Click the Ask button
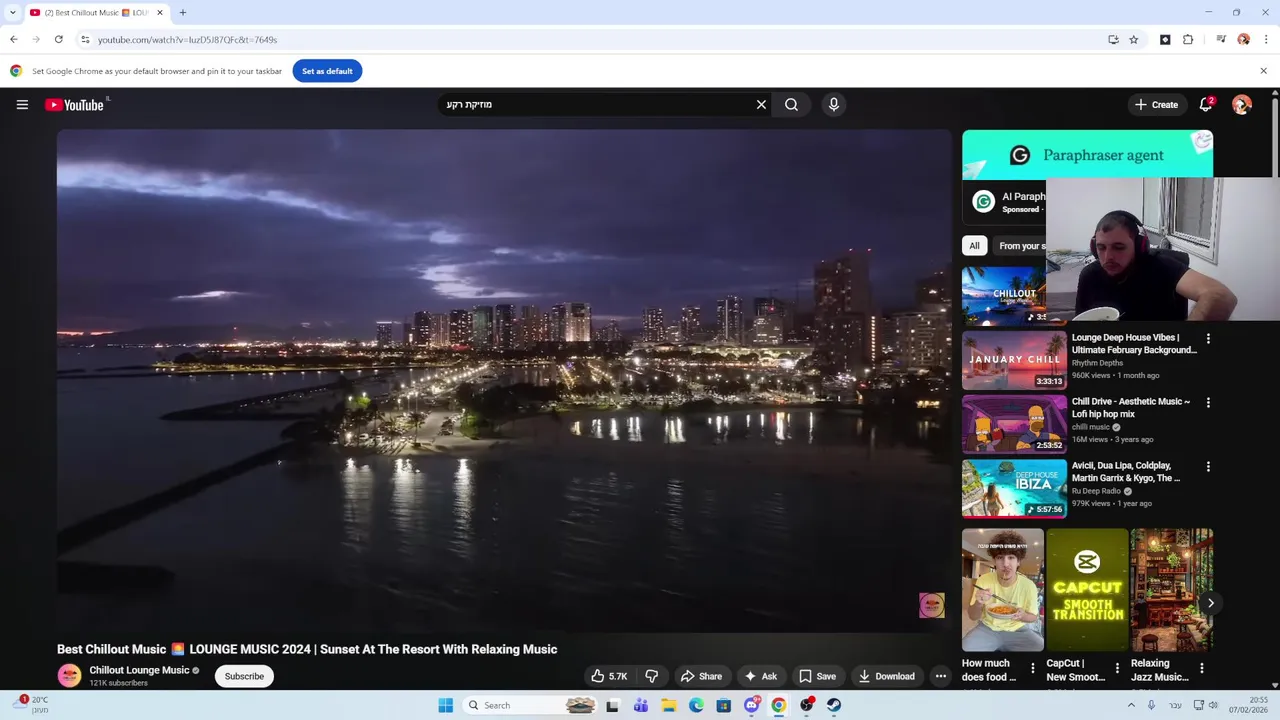The width and height of the screenshot is (1280, 720). coord(760,676)
